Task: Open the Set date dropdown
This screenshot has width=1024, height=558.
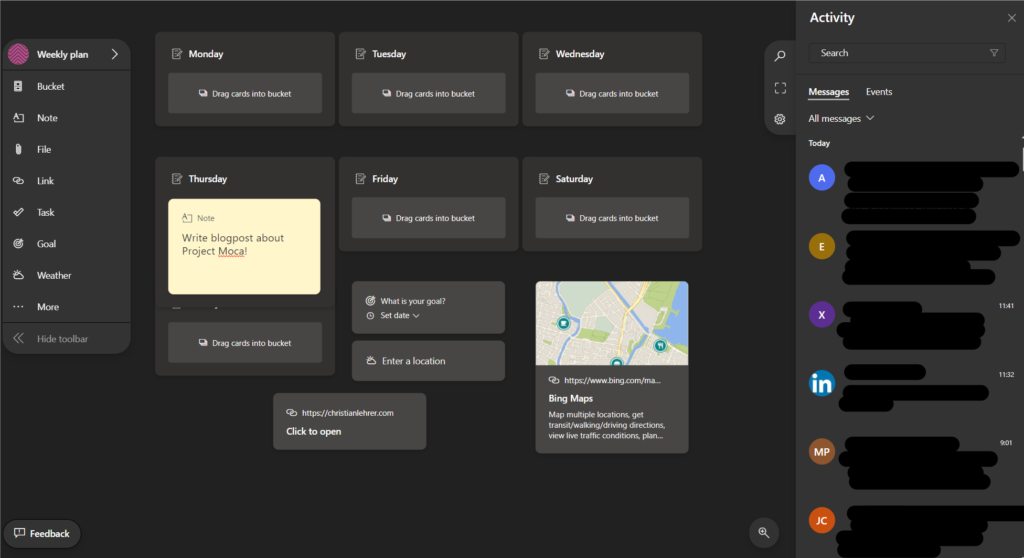Action: 400,316
